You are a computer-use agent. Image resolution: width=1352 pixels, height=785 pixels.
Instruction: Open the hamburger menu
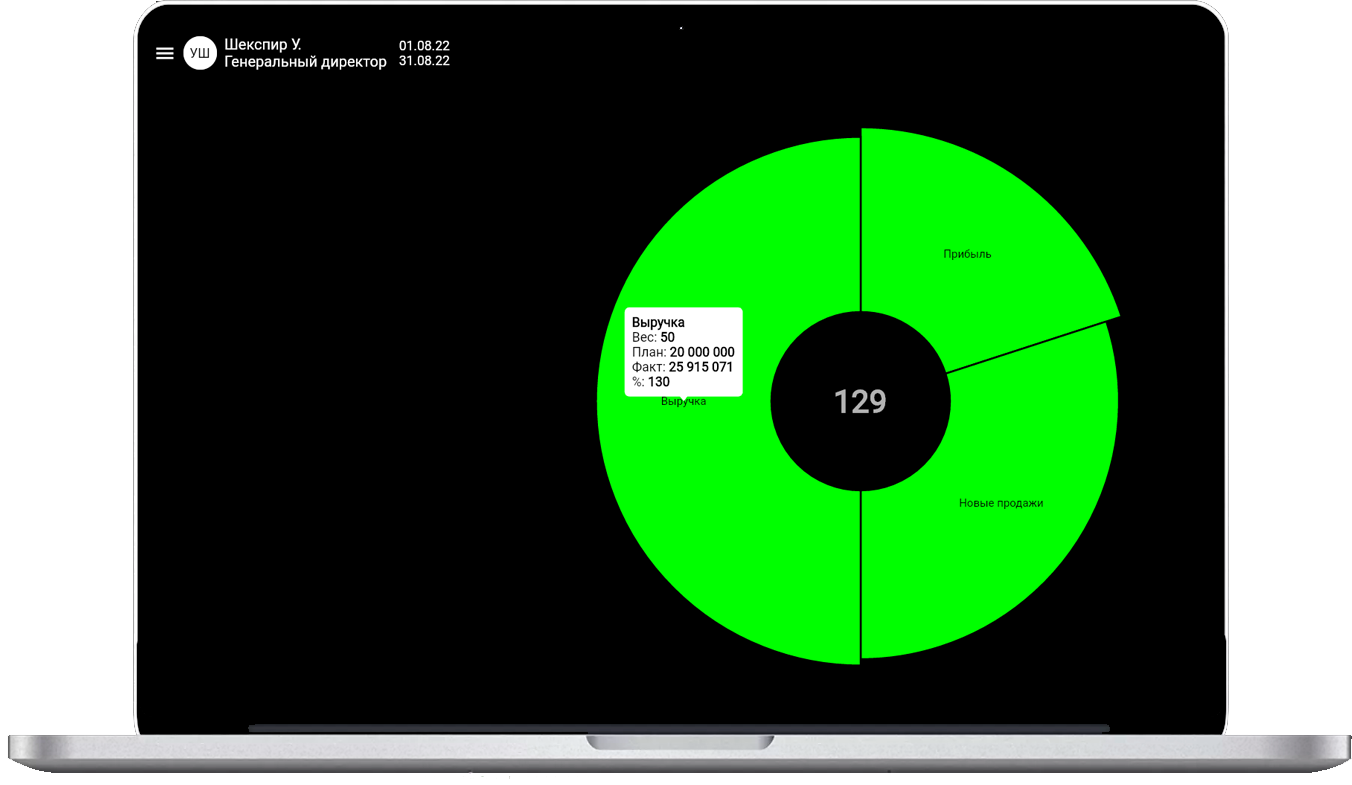click(x=165, y=54)
